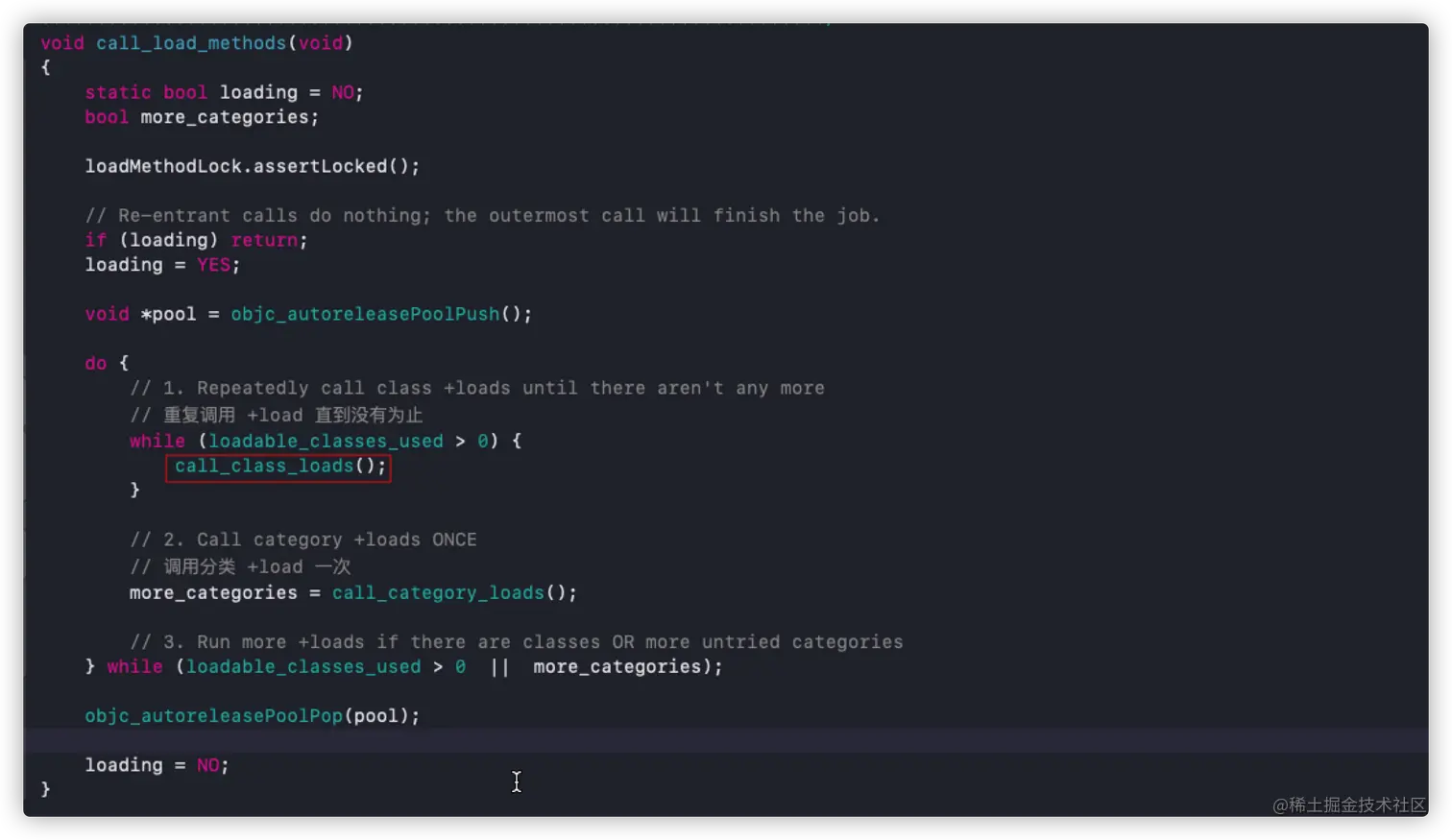
Task: Select the objc_autoreleasePoolPop(pool) statement
Action: click(252, 715)
